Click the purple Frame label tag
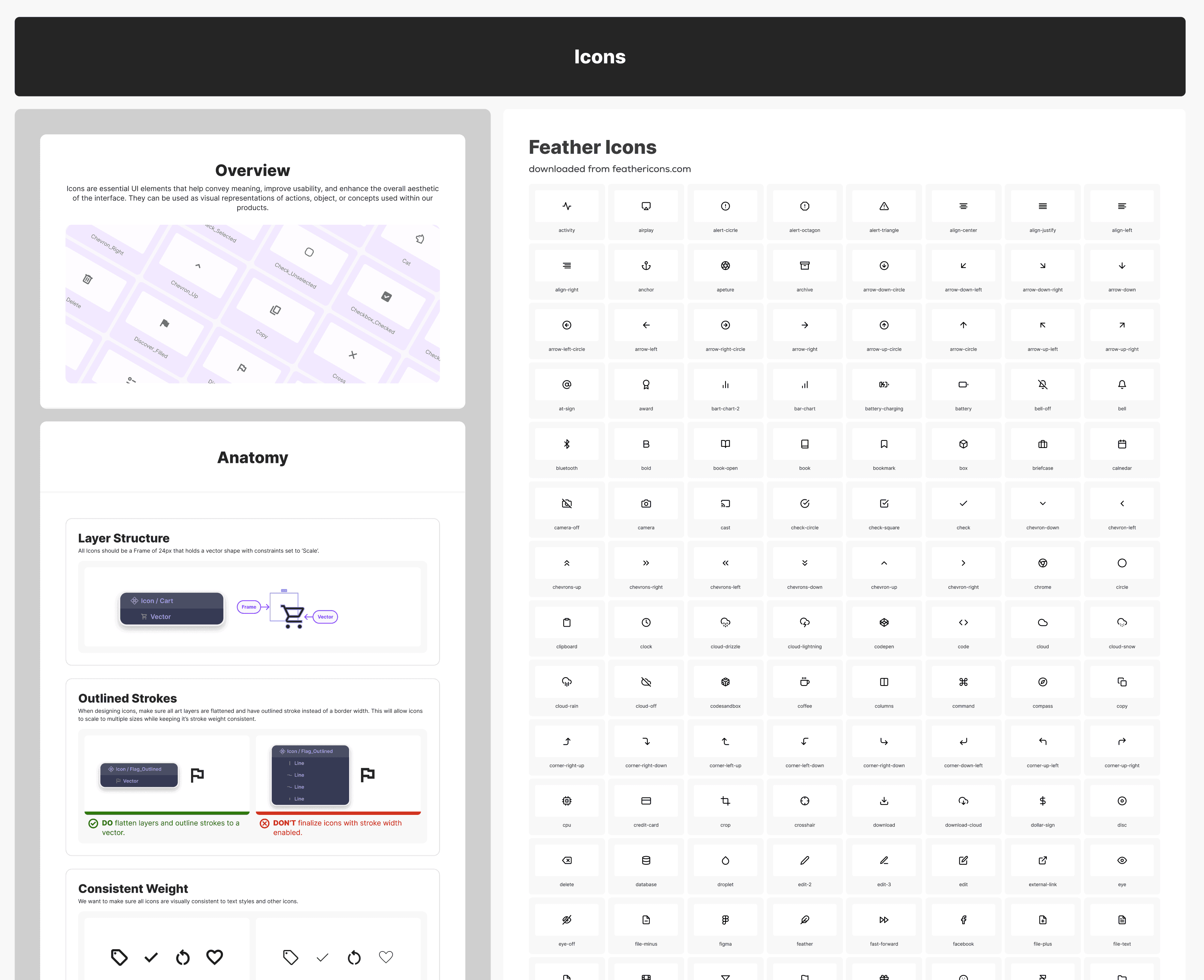Viewport: 1204px width, 980px height. pyautogui.click(x=248, y=607)
